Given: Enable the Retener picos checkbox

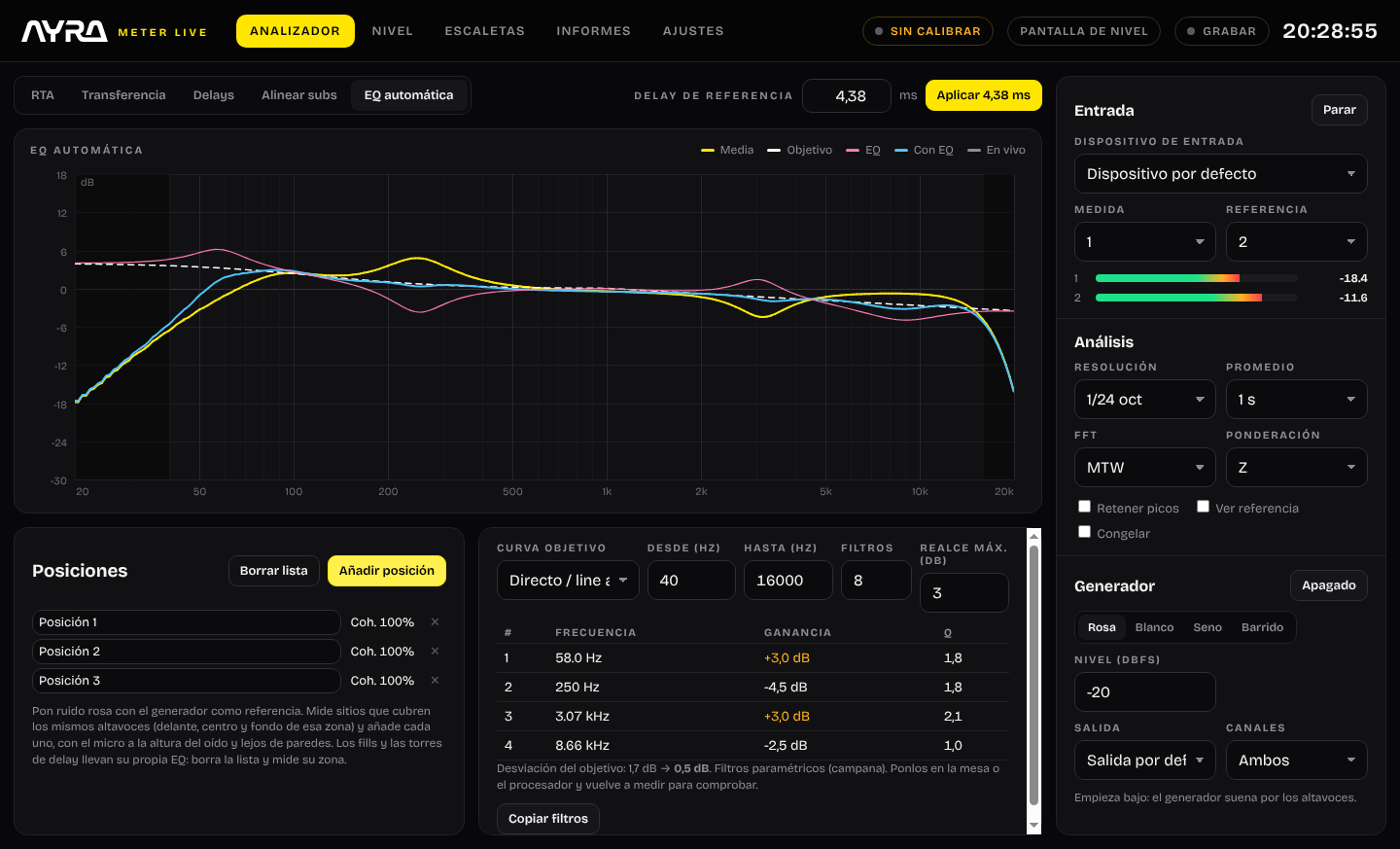Looking at the screenshot, I should 1084,507.
